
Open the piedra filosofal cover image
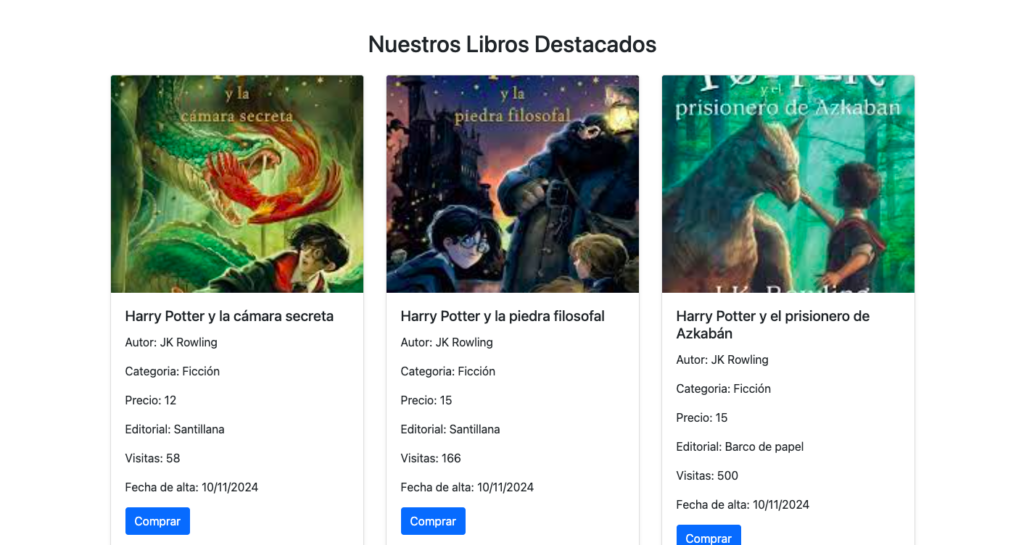[x=513, y=183]
